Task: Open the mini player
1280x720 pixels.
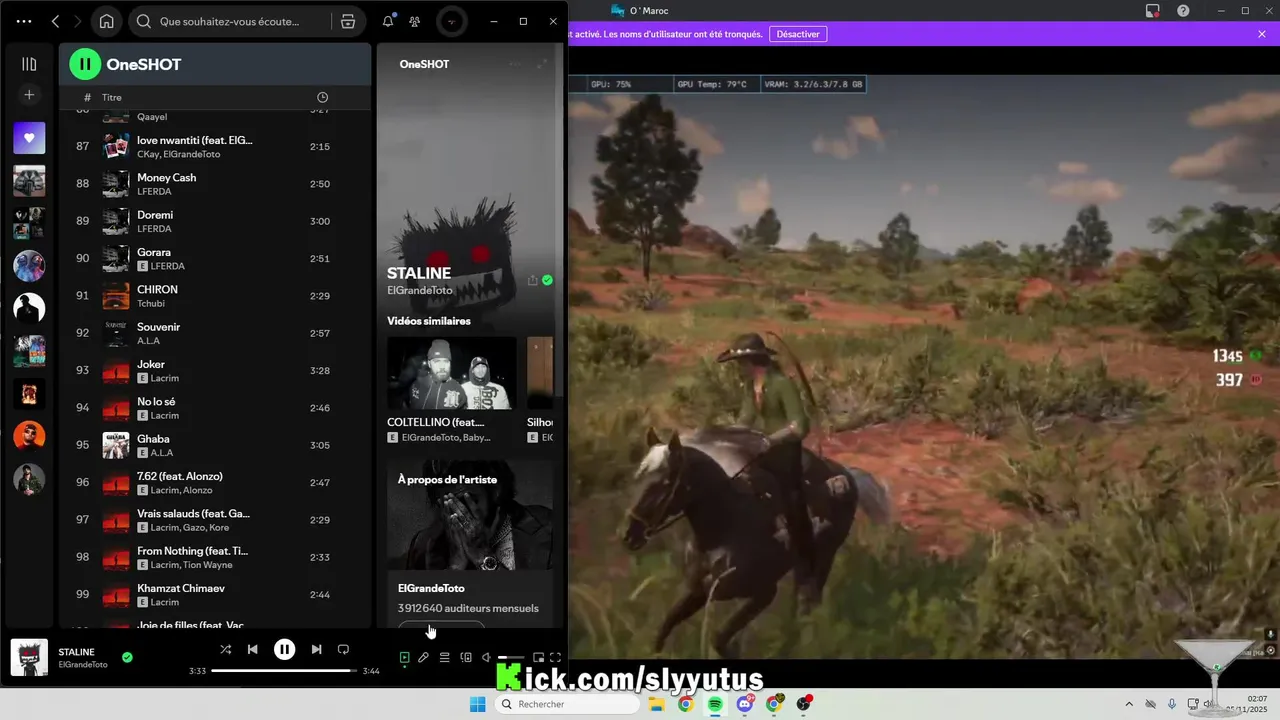Action: [x=538, y=658]
